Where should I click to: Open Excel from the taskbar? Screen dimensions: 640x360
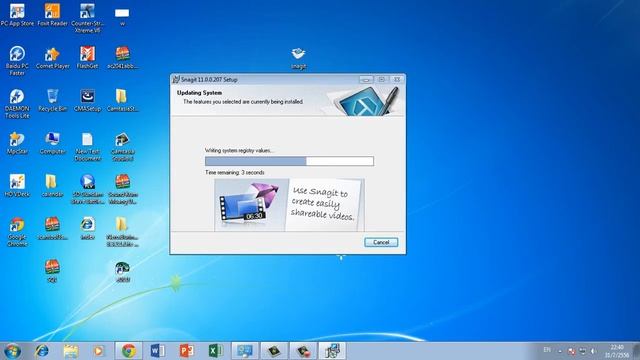coord(216,351)
